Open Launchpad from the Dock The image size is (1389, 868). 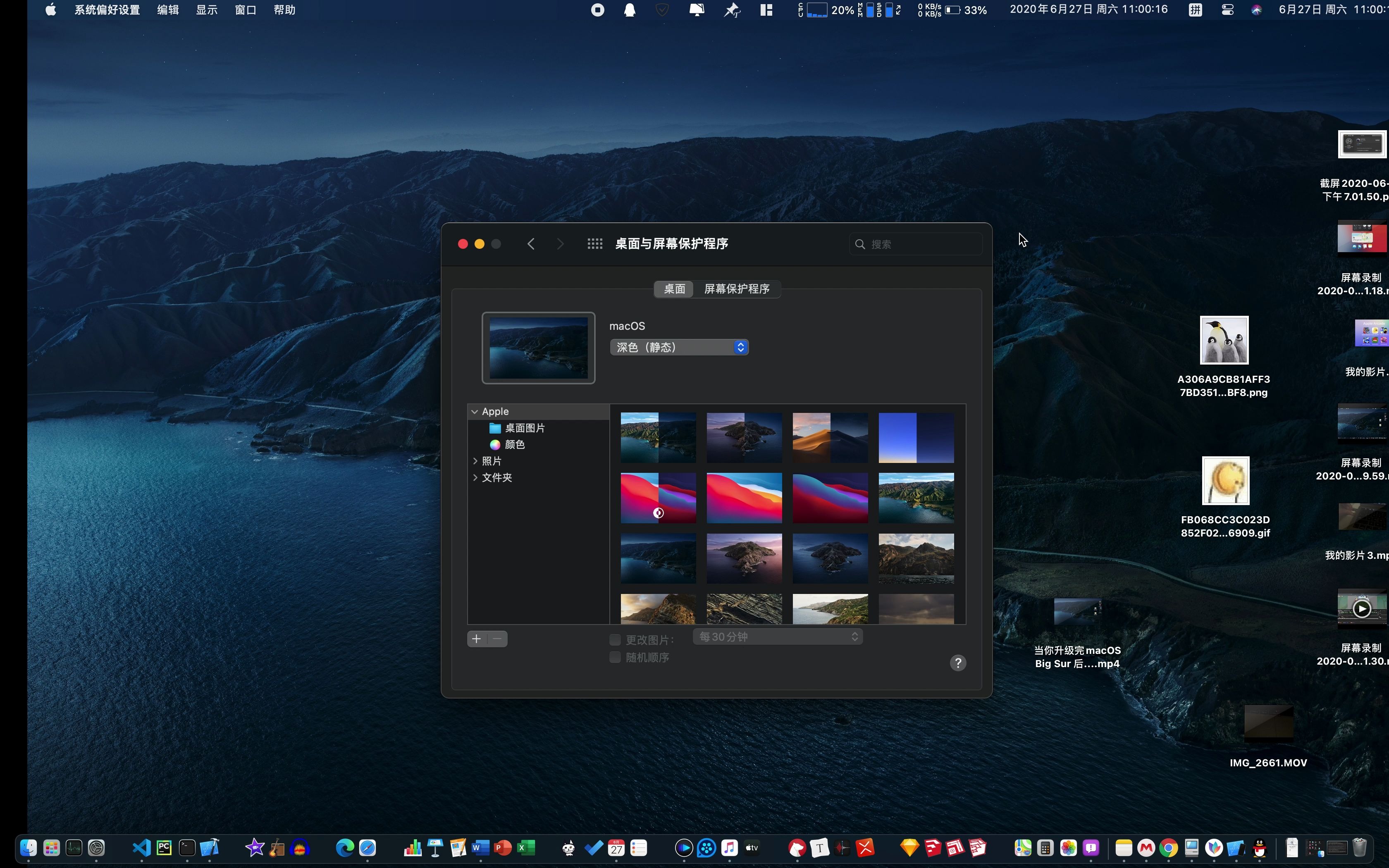pyautogui.click(x=51, y=847)
